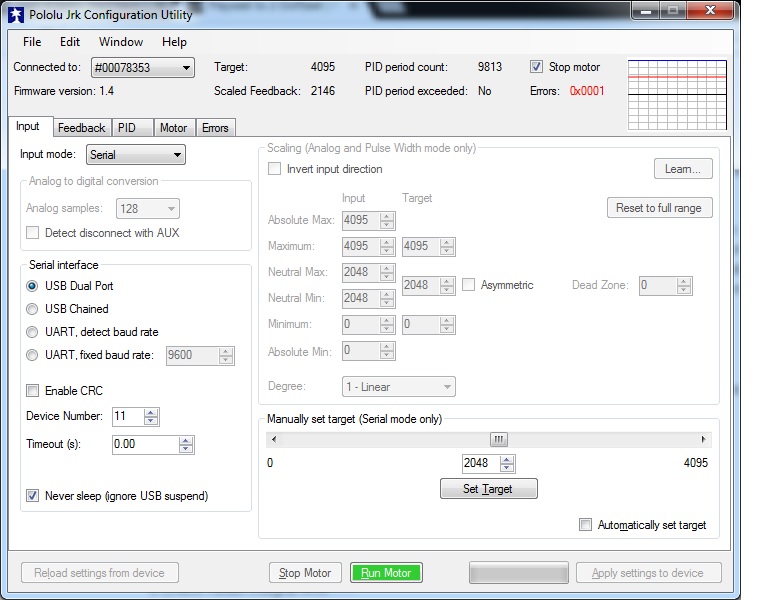The height and width of the screenshot is (600, 768).
Task: Open the Input mode dropdown
Action: [136, 155]
